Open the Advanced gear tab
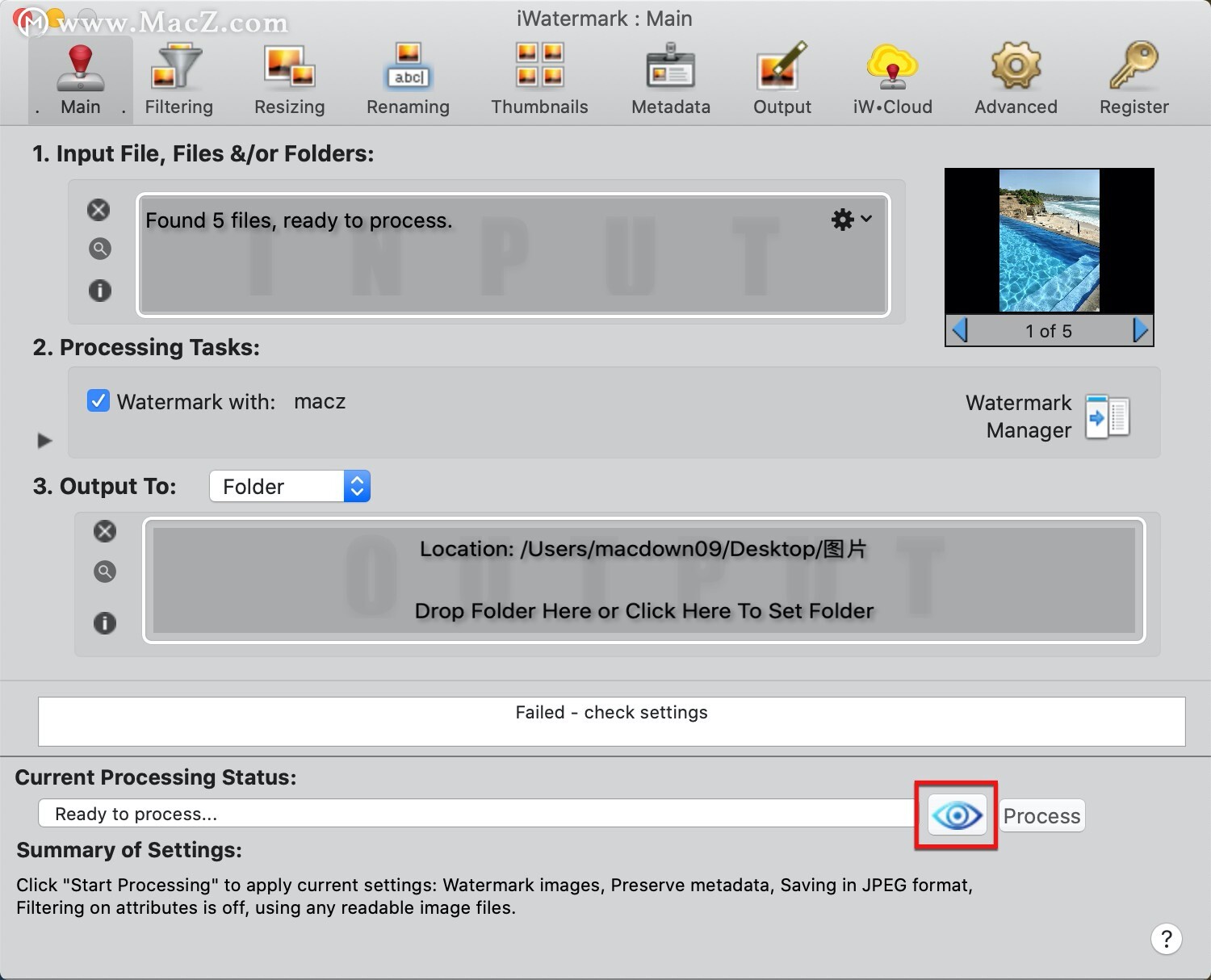The width and height of the screenshot is (1211, 980). point(1016,80)
